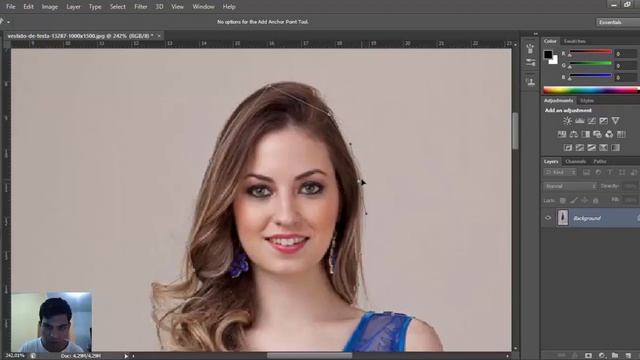Toggle type layer filter icon

coord(610,173)
